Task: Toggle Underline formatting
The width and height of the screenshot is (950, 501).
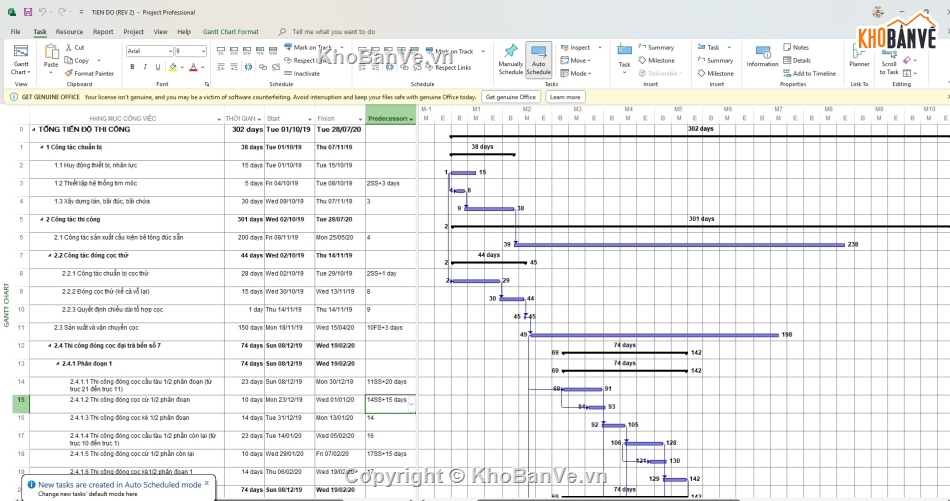Action: [158, 67]
